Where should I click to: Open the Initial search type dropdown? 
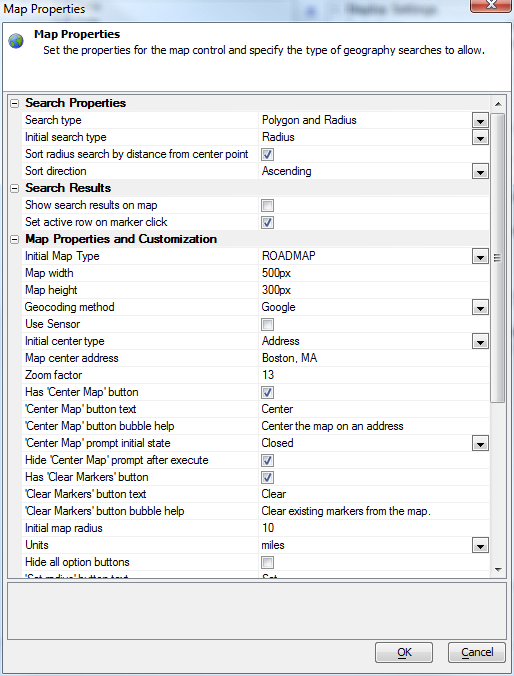click(480, 138)
